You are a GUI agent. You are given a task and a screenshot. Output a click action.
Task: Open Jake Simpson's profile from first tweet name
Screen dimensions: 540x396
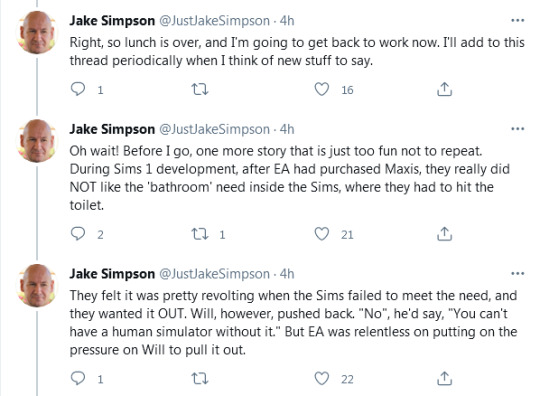click(112, 21)
